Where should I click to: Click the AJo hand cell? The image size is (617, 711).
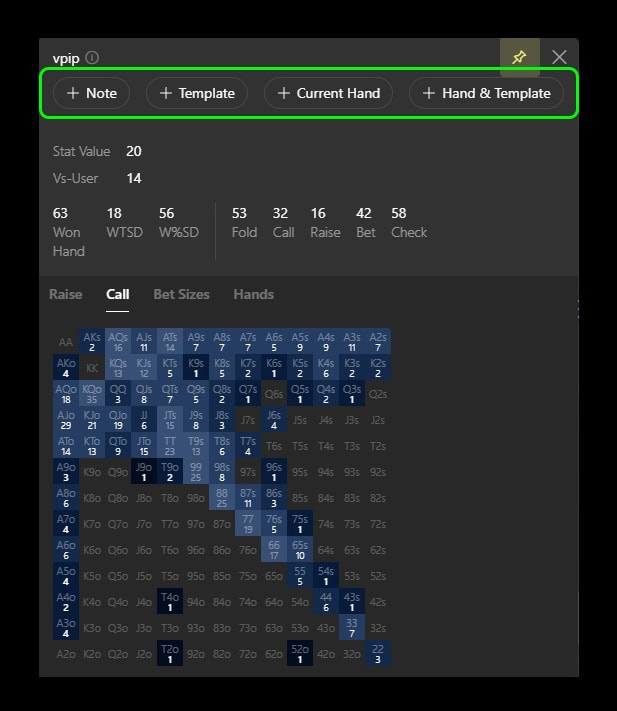(66, 419)
